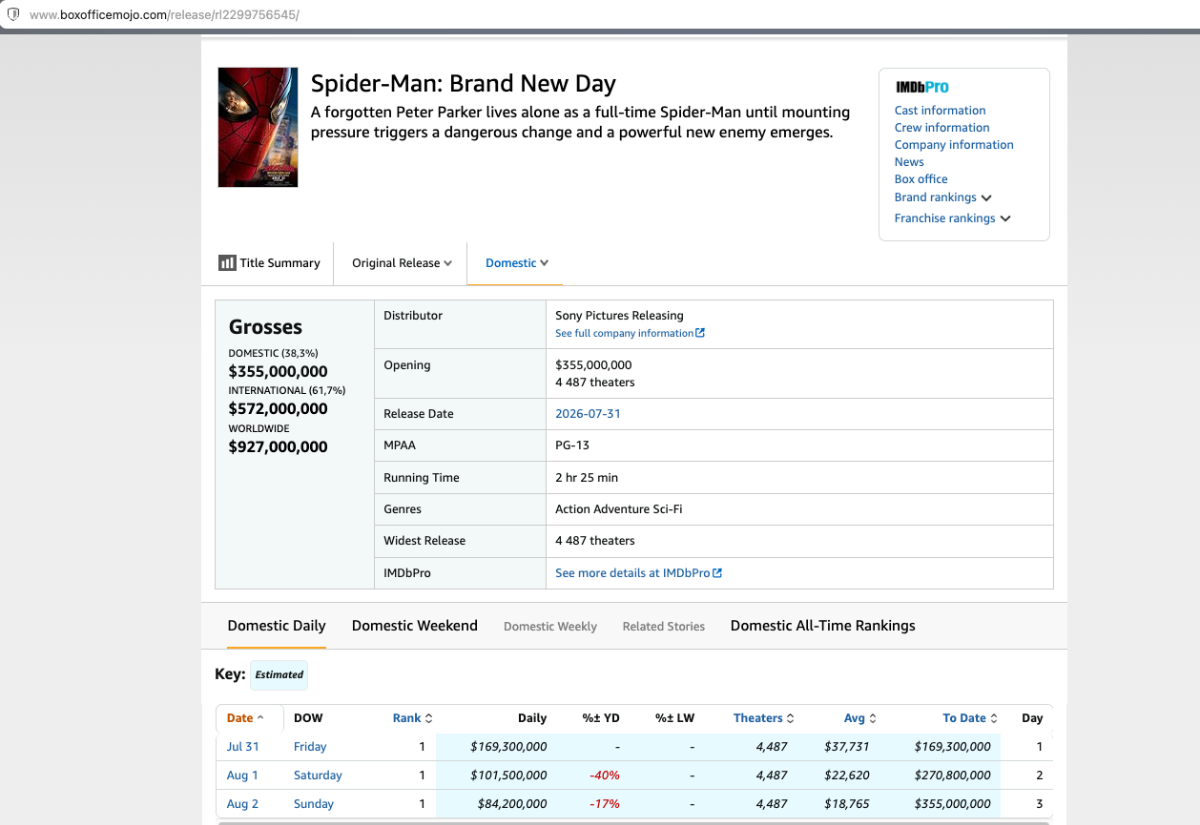
Task: Click the Friday day-of-week link
Action: [310, 747]
